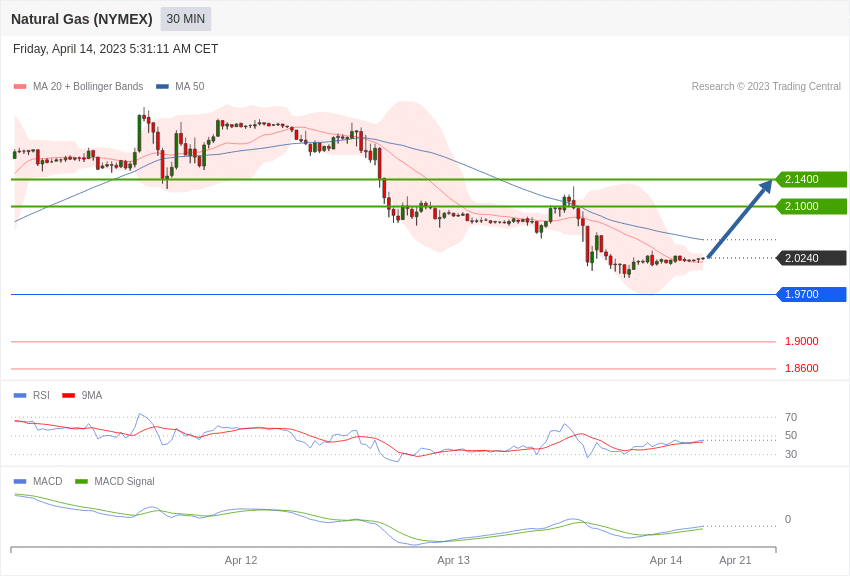The width and height of the screenshot is (850, 576).
Task: Select the 2.1000 resistance price tag
Action: pos(812,206)
